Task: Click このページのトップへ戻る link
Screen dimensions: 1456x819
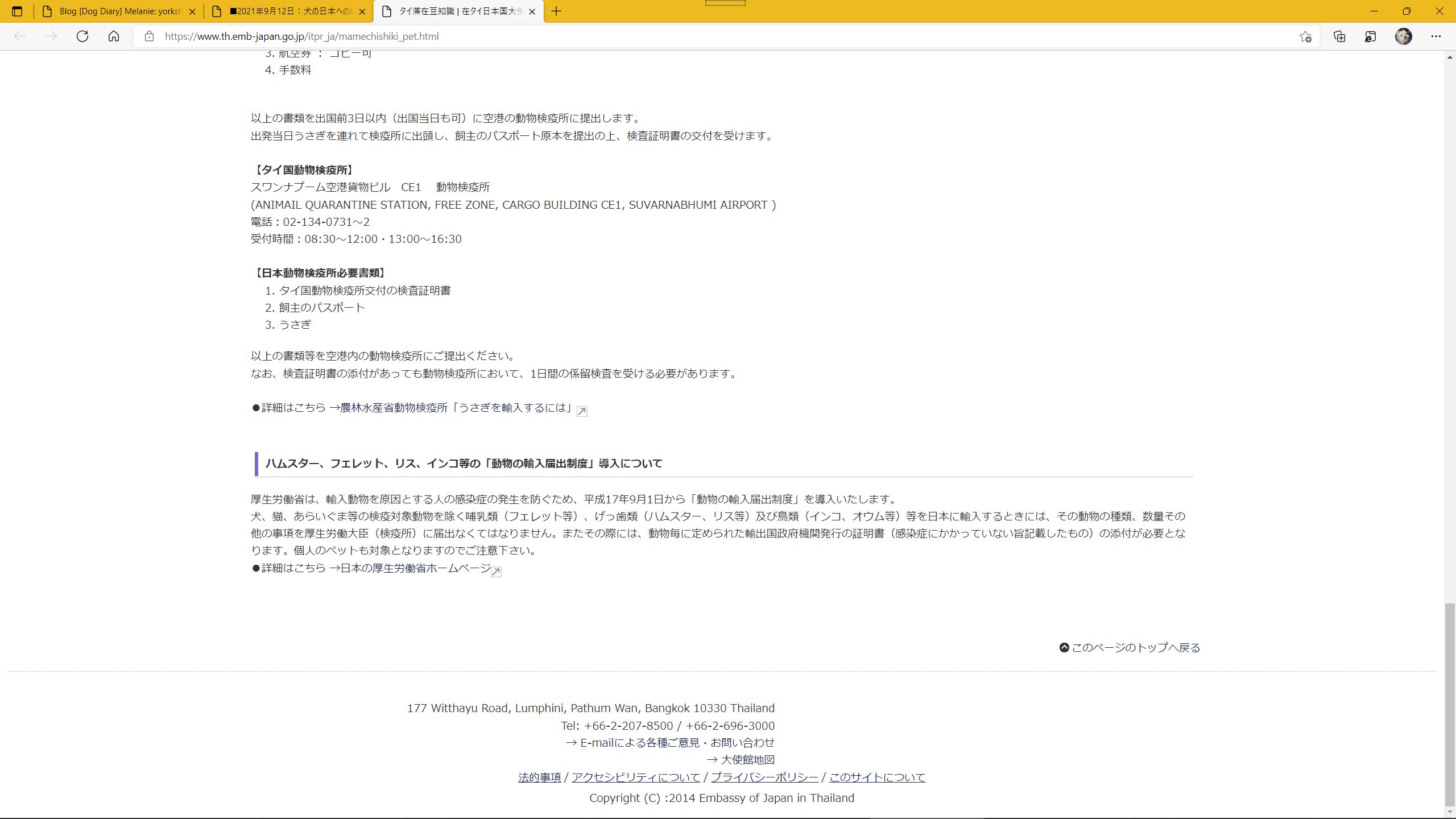Action: pyautogui.click(x=1136, y=647)
